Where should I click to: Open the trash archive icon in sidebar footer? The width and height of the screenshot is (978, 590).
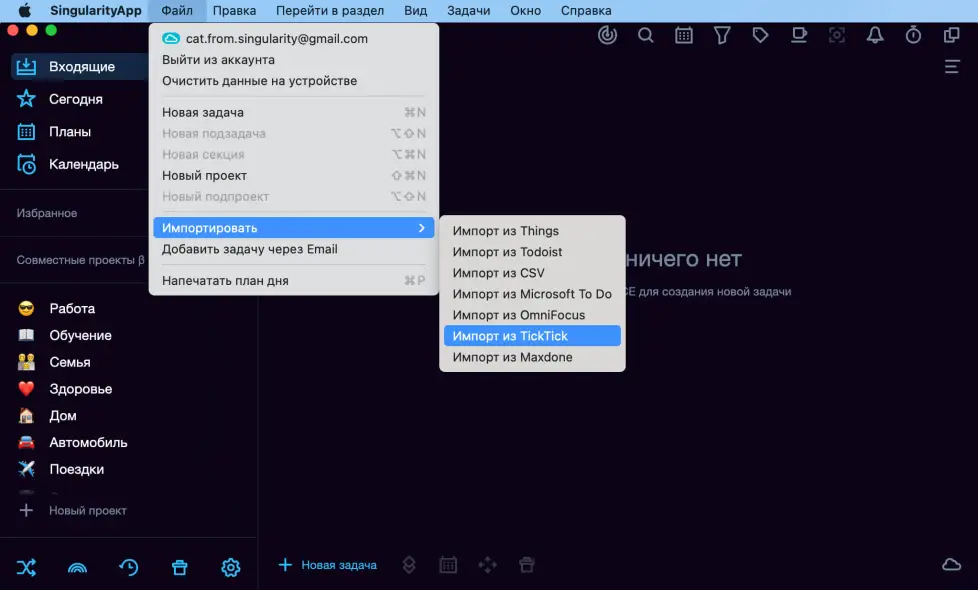[x=180, y=567]
